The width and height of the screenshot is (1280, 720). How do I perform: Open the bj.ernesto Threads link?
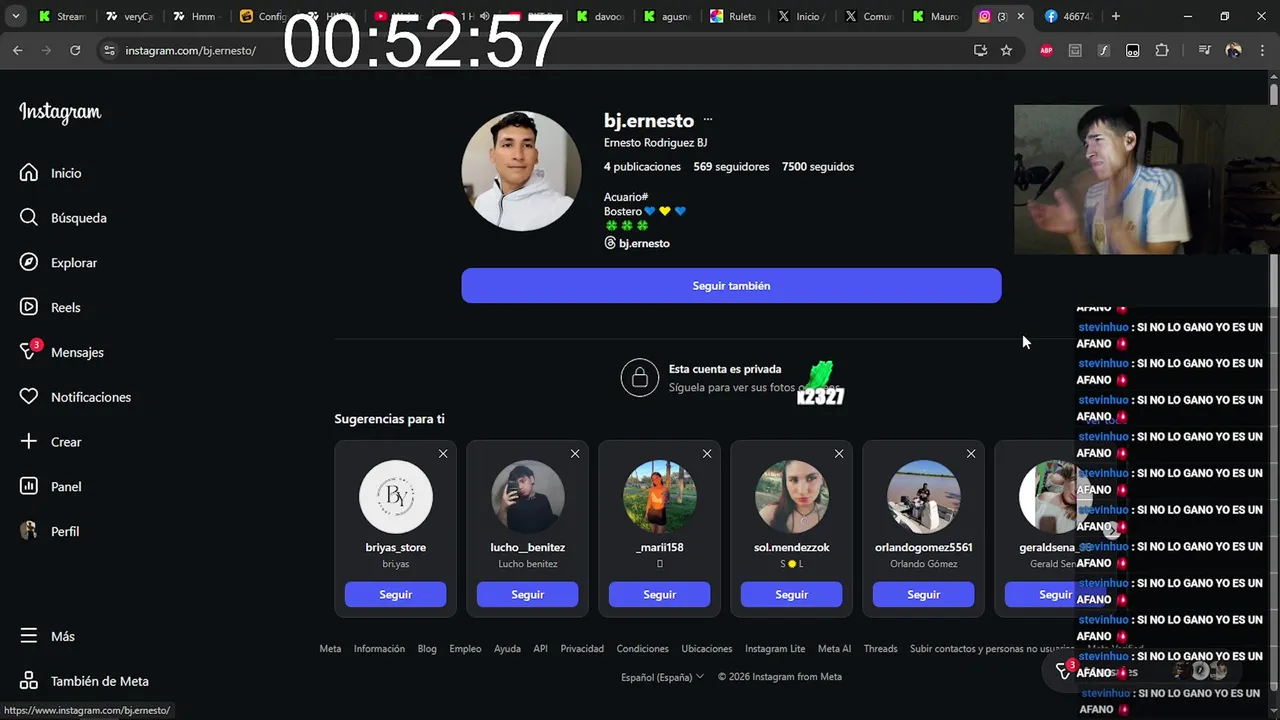coord(637,243)
